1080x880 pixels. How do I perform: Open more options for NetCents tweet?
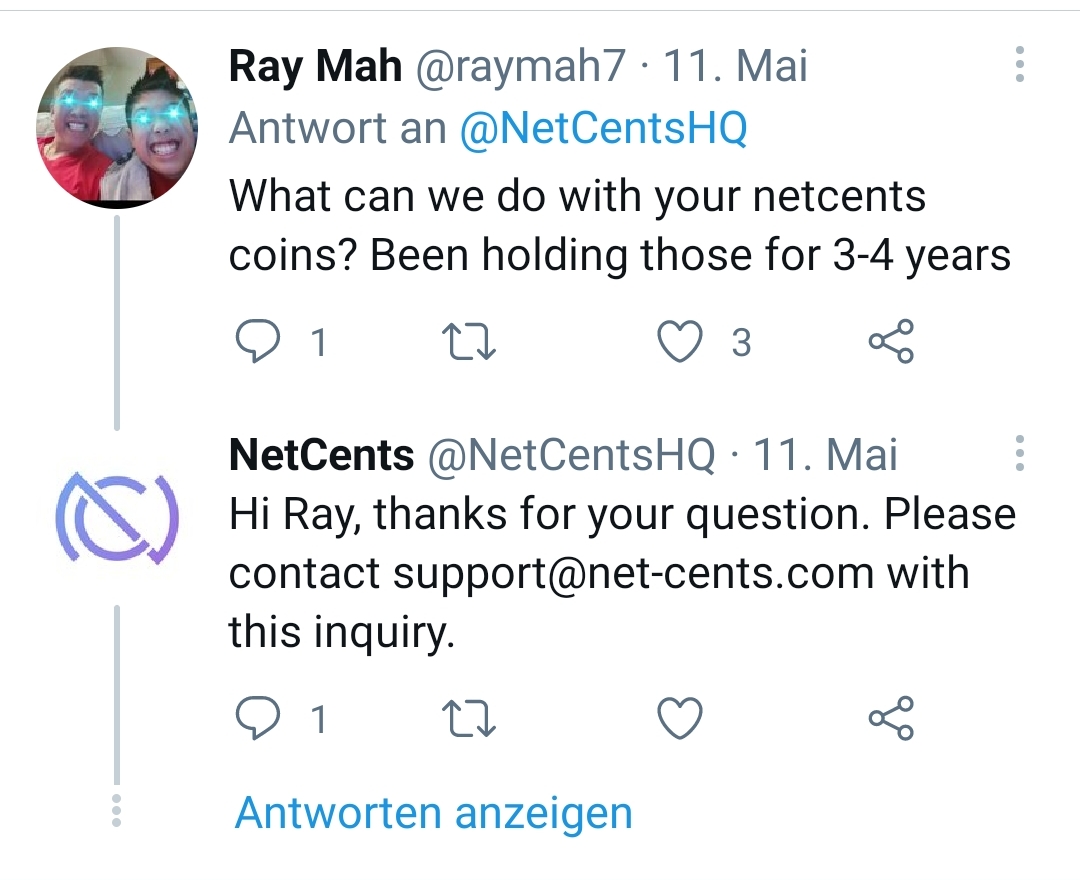click(x=1019, y=453)
